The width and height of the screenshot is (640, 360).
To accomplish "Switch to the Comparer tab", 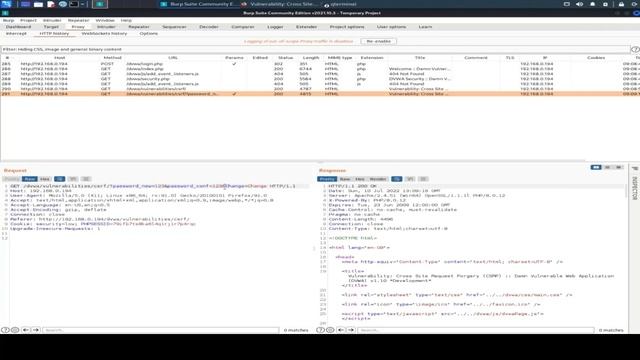I will click(243, 27).
